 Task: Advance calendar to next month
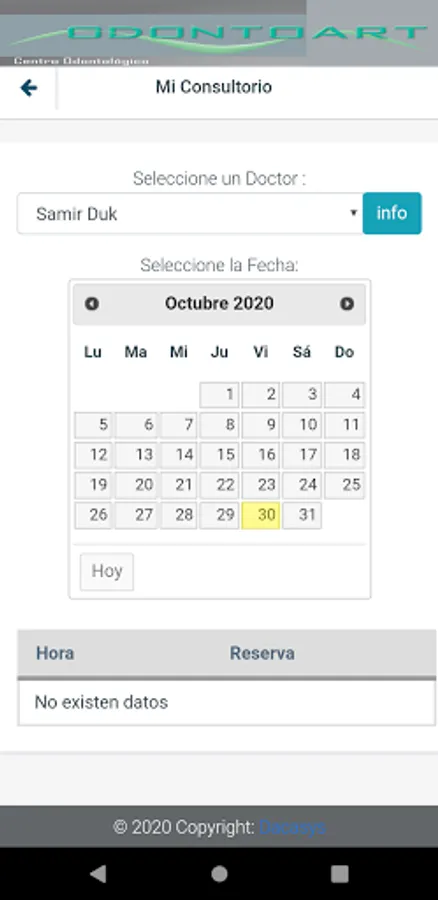(347, 304)
